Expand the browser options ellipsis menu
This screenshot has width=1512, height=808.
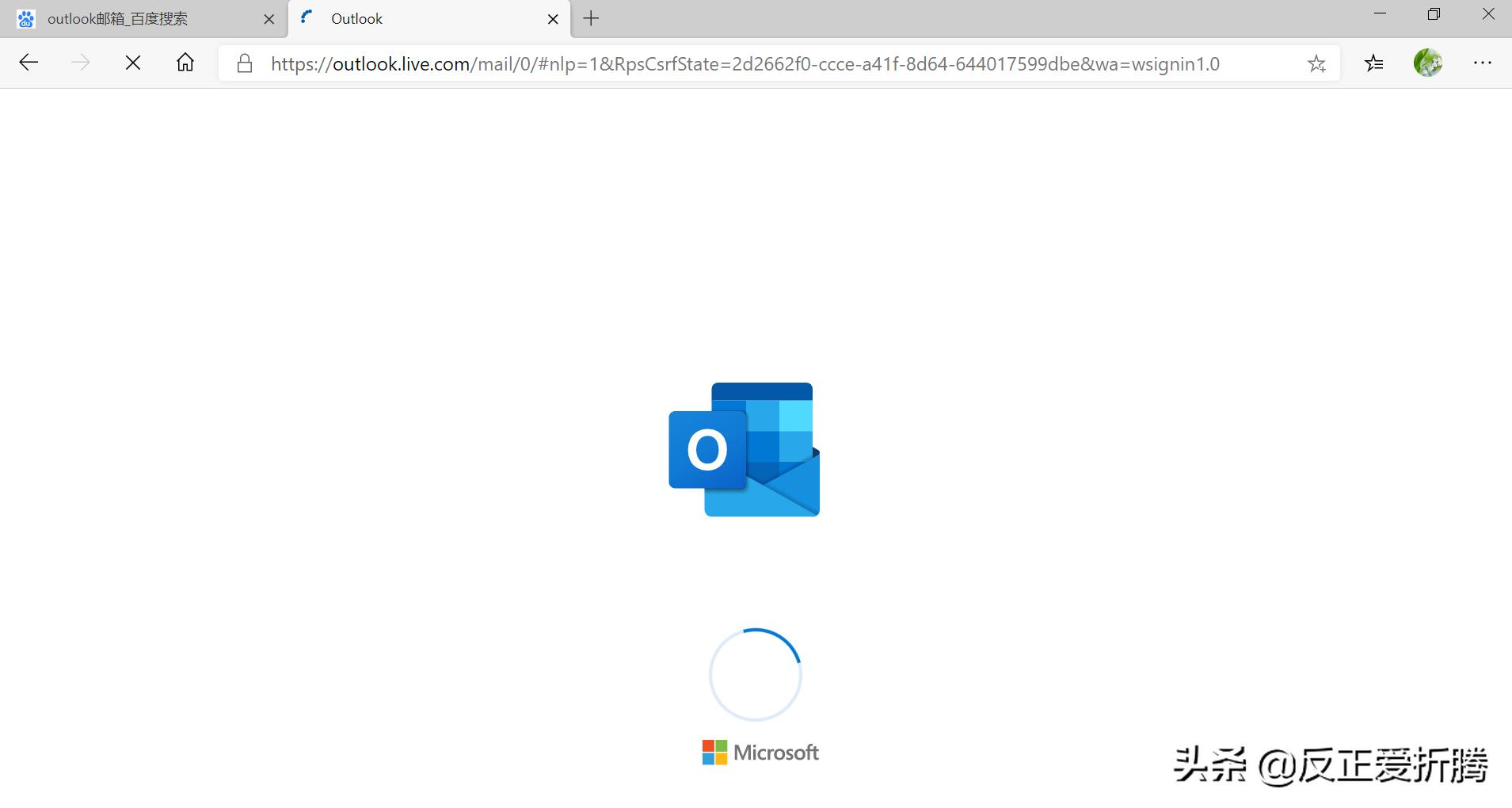(x=1483, y=63)
